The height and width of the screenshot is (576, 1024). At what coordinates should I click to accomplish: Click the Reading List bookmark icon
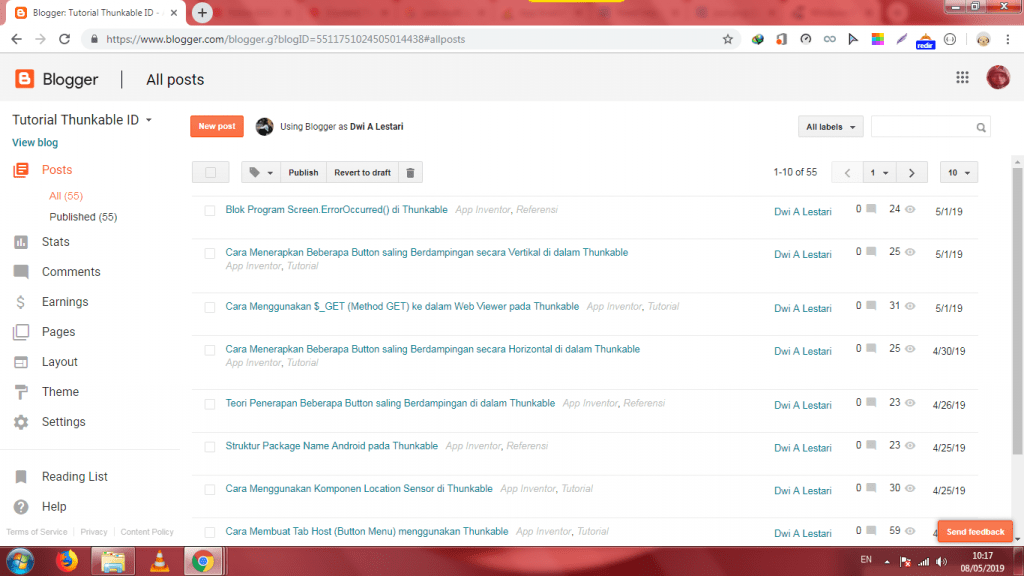pyautogui.click(x=21, y=477)
